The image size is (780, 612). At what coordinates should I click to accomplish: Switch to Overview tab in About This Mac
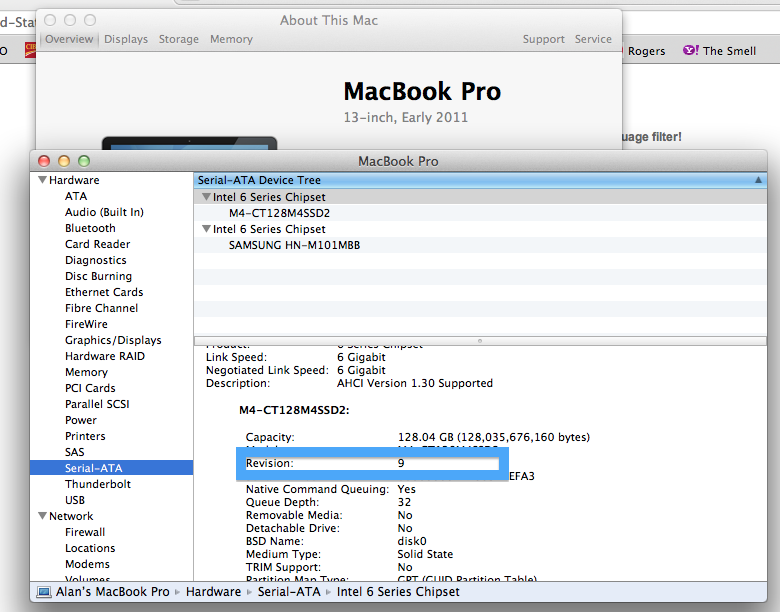69,39
